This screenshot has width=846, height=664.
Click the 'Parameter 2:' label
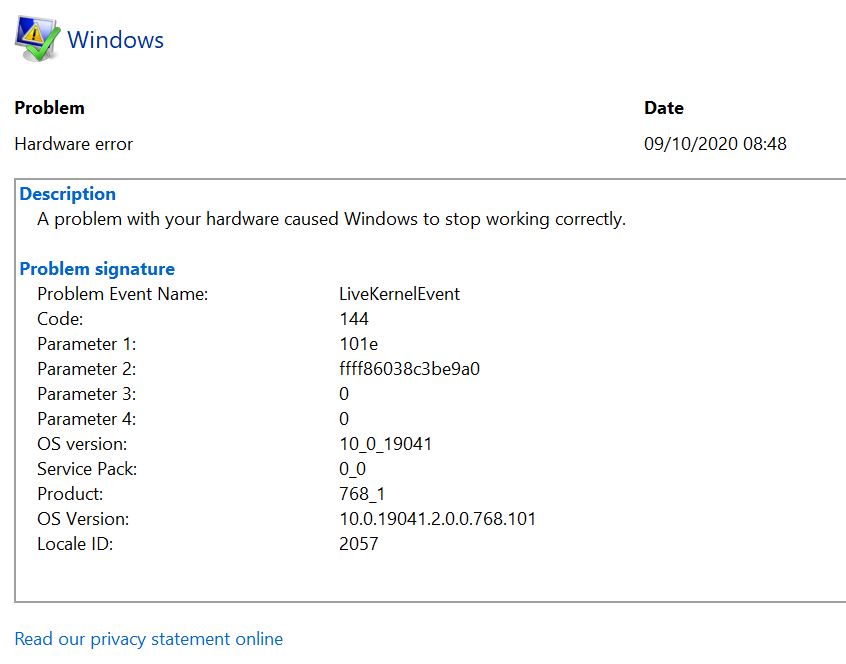(86, 369)
